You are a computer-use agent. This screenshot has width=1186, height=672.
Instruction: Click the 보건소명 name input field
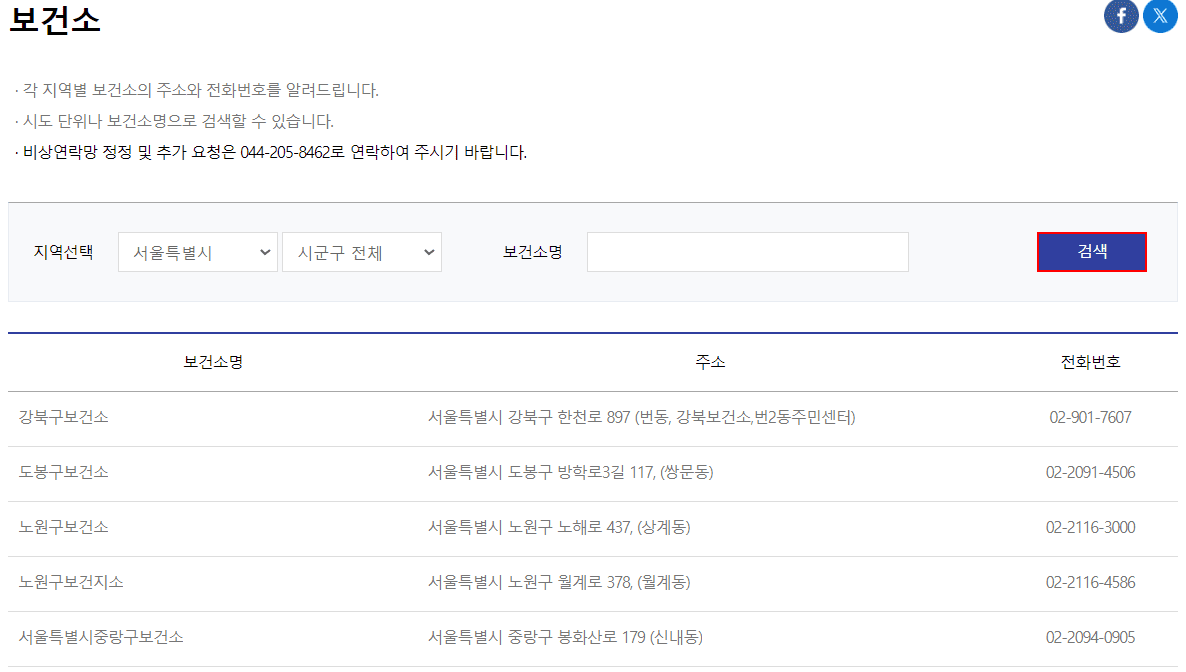(746, 252)
